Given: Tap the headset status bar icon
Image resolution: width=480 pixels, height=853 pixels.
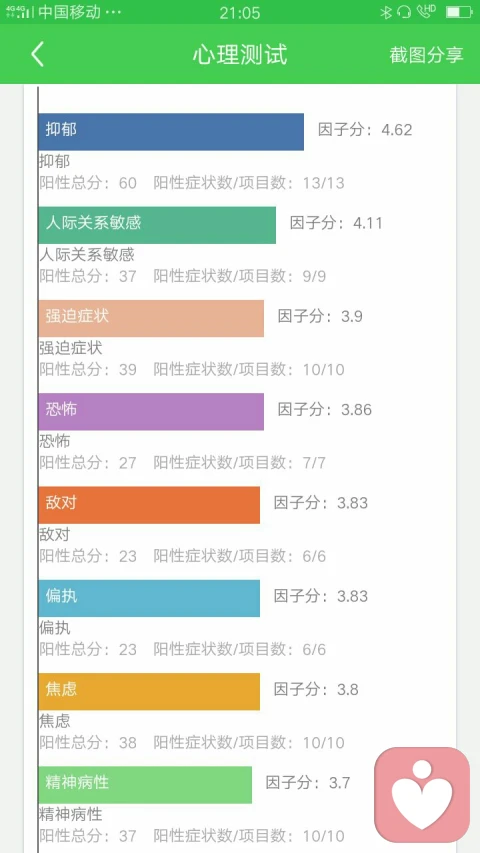Looking at the screenshot, I should 404,12.
